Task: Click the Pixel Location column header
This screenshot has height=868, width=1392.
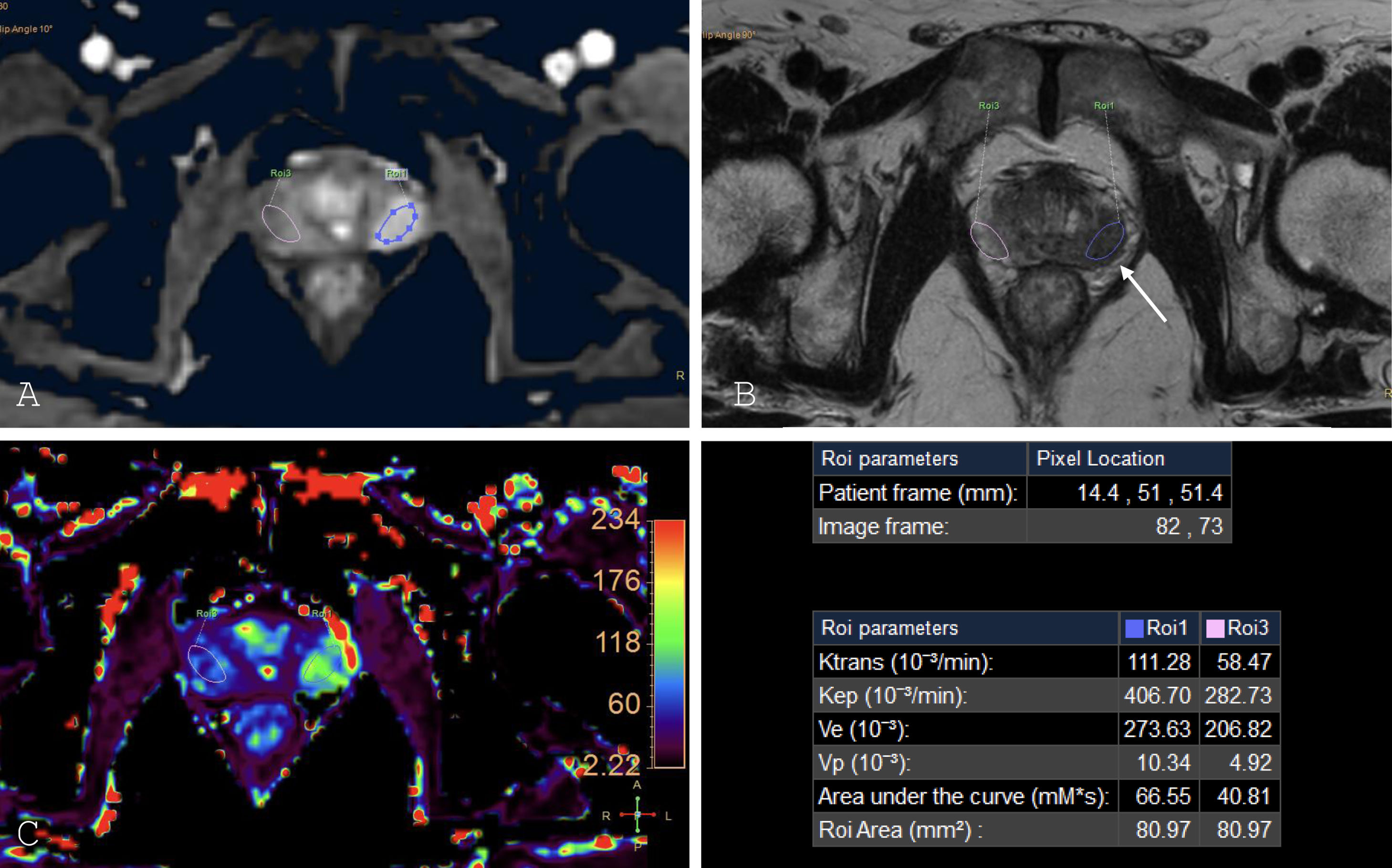Action: [x=1100, y=459]
